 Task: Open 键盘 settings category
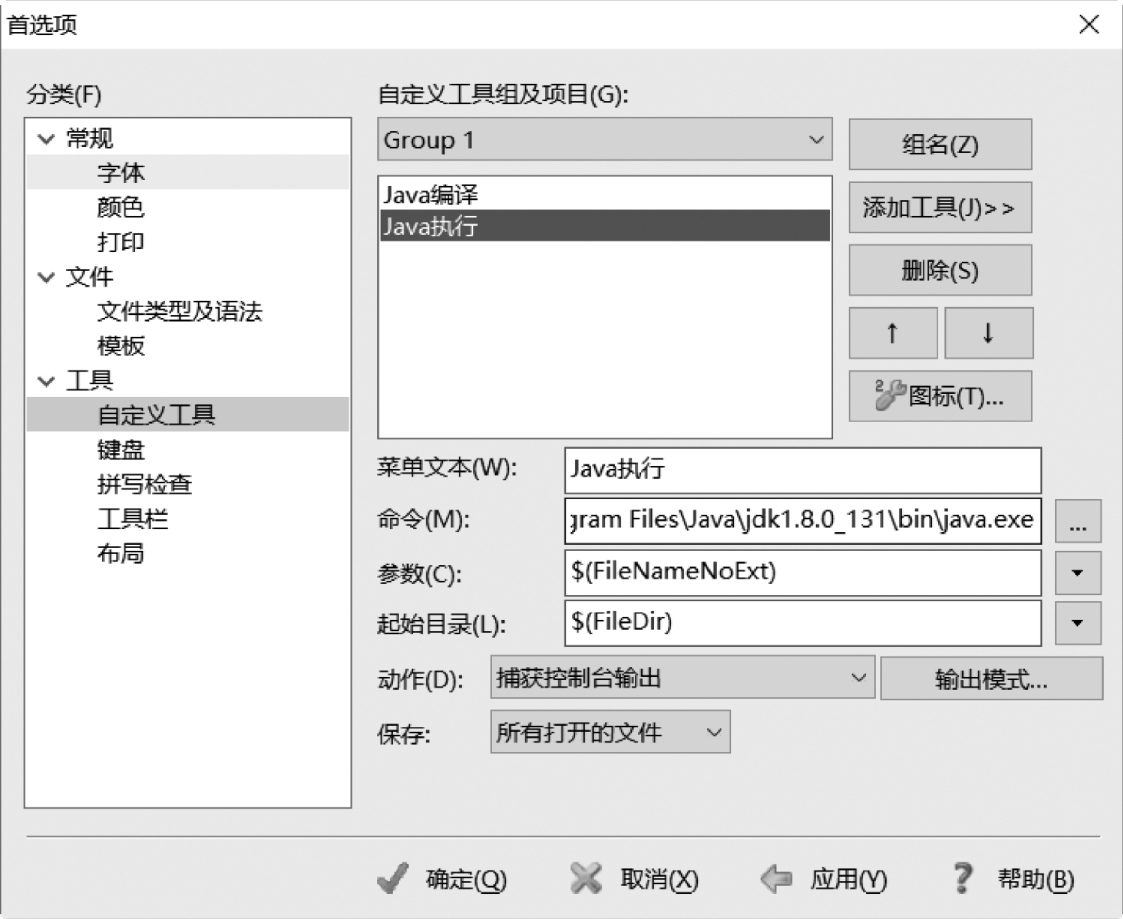tap(121, 450)
